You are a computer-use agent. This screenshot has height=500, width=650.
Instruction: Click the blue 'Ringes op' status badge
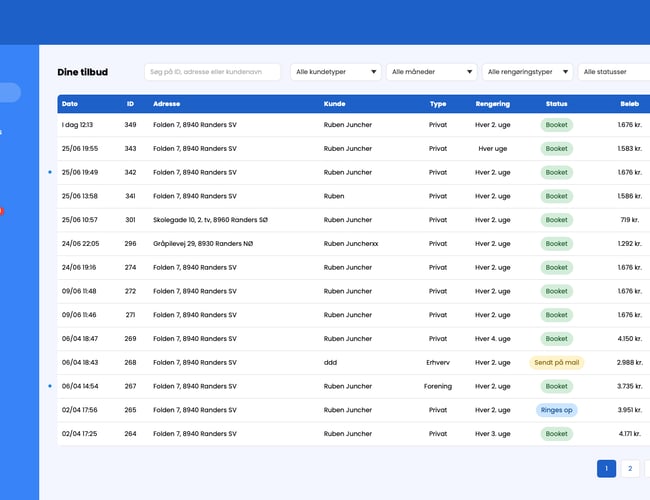(x=556, y=410)
